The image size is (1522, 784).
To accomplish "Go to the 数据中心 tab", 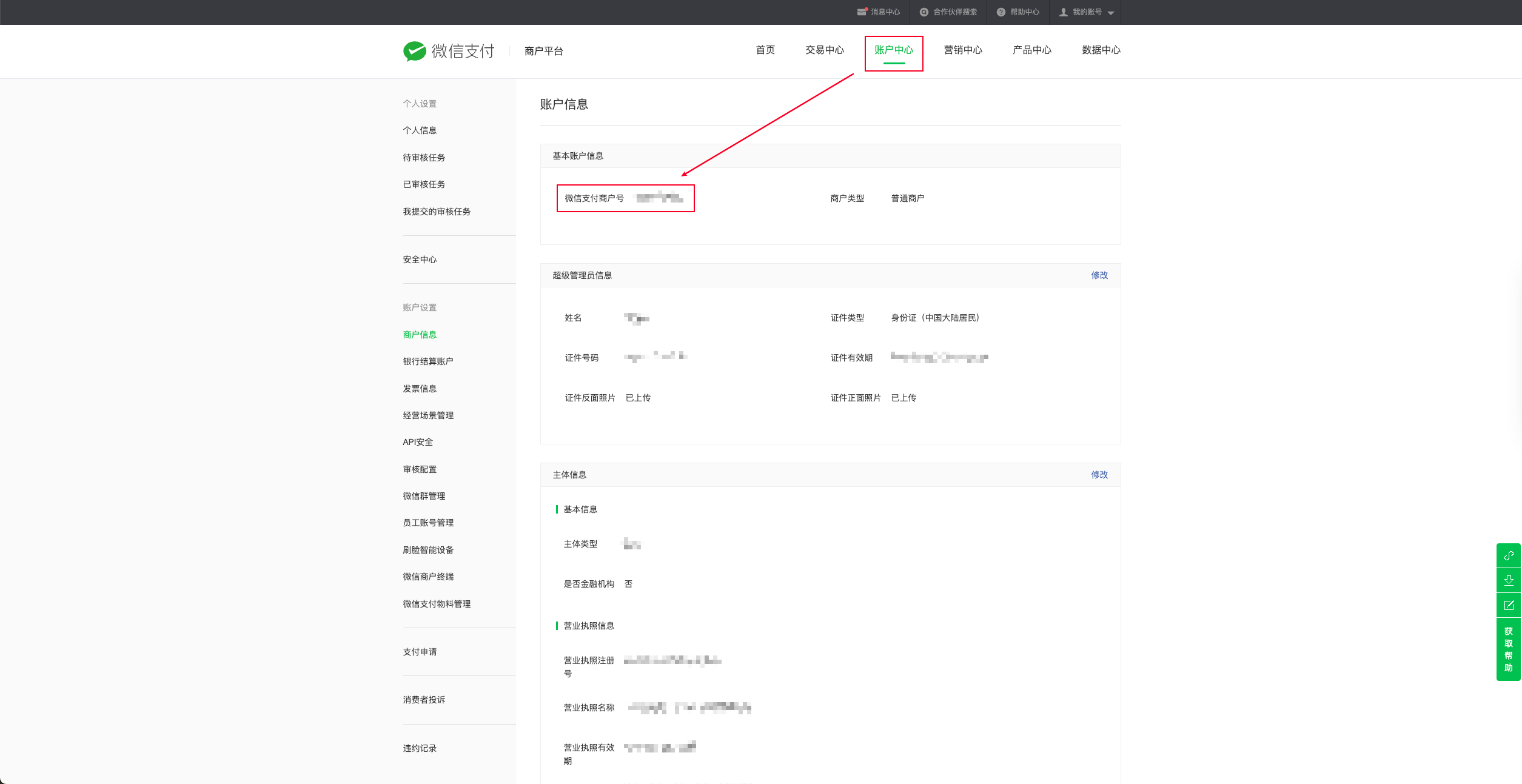I will [1101, 50].
